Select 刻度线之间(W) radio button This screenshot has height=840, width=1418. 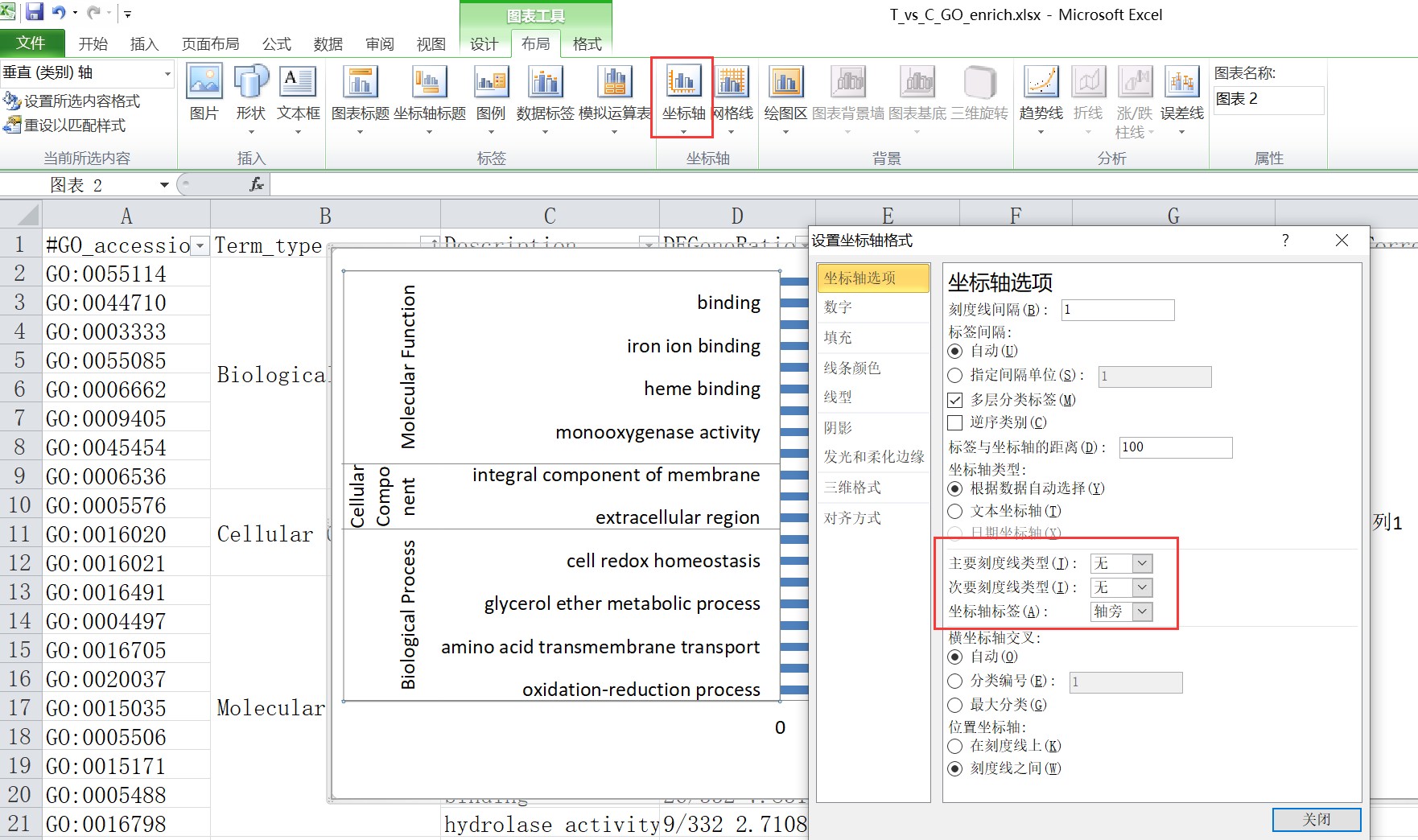pos(955,768)
